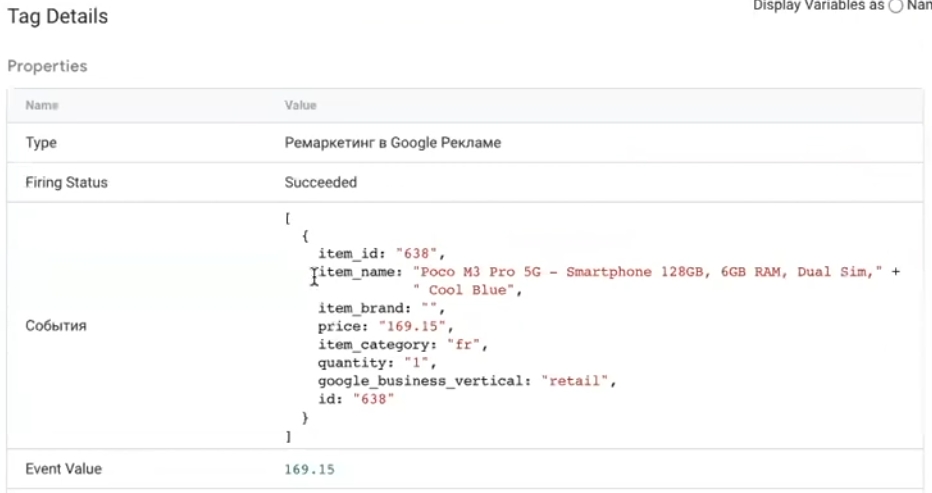Click the item_id "638" line

[x=381, y=254]
